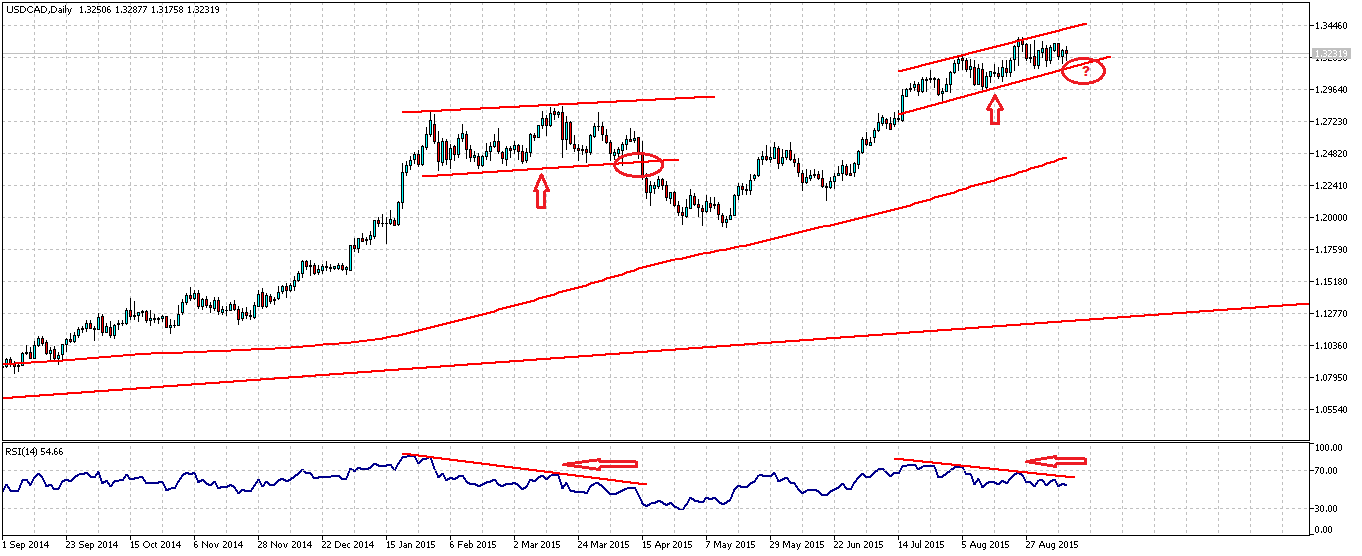
Task: Click the 14 Jul 2015 date label
Action: pyautogui.click(x=921, y=545)
